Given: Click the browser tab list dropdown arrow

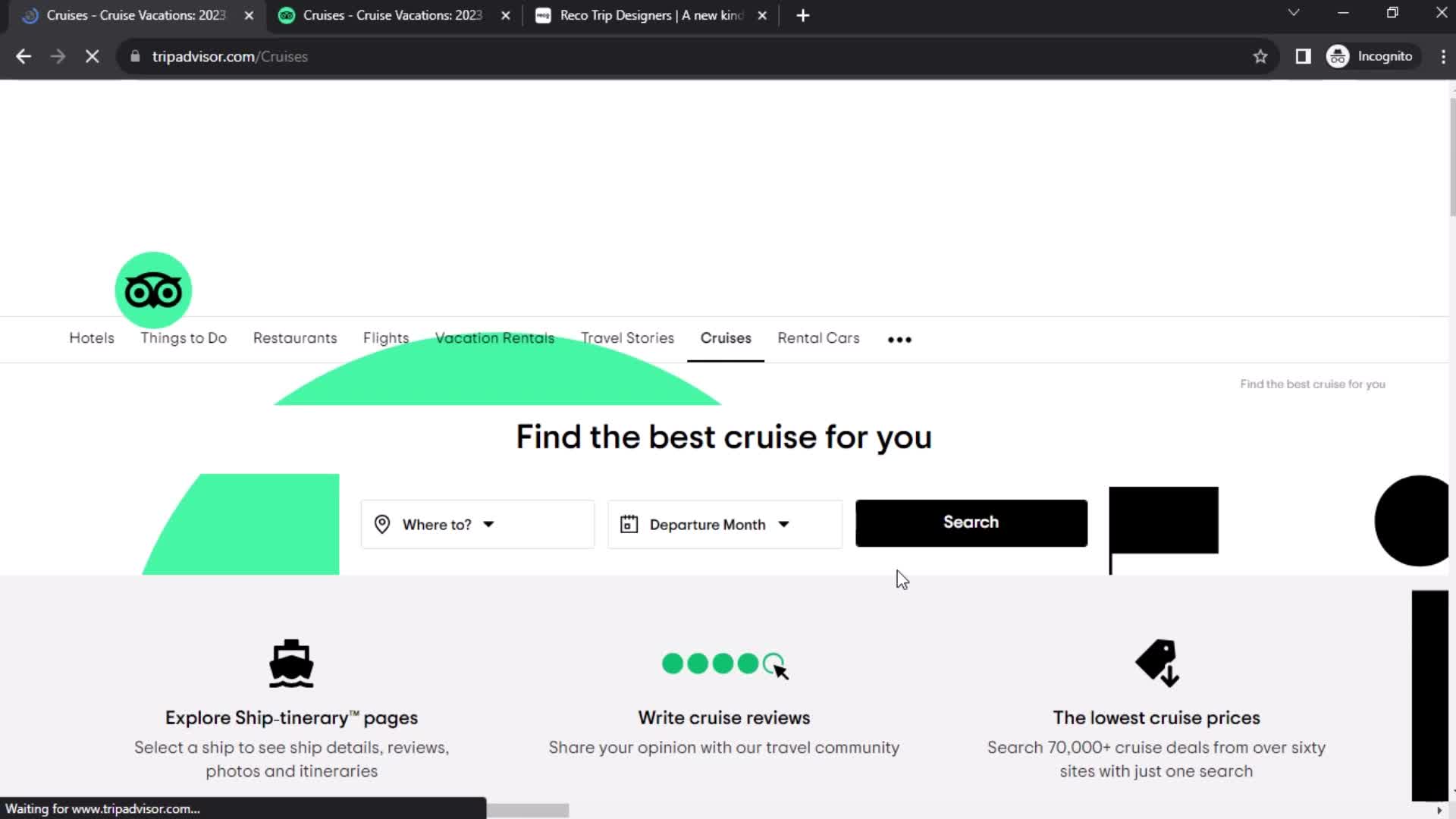Looking at the screenshot, I should click(1293, 14).
